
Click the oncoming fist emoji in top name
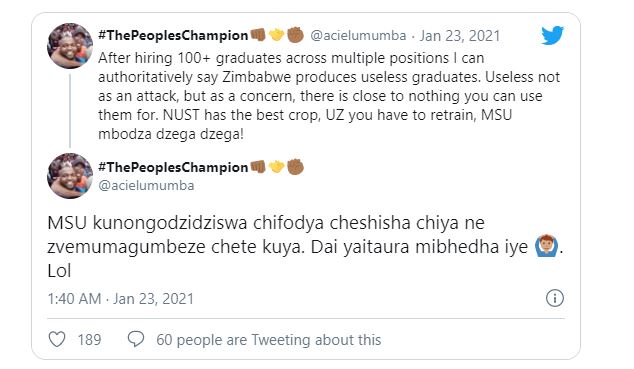click(258, 35)
